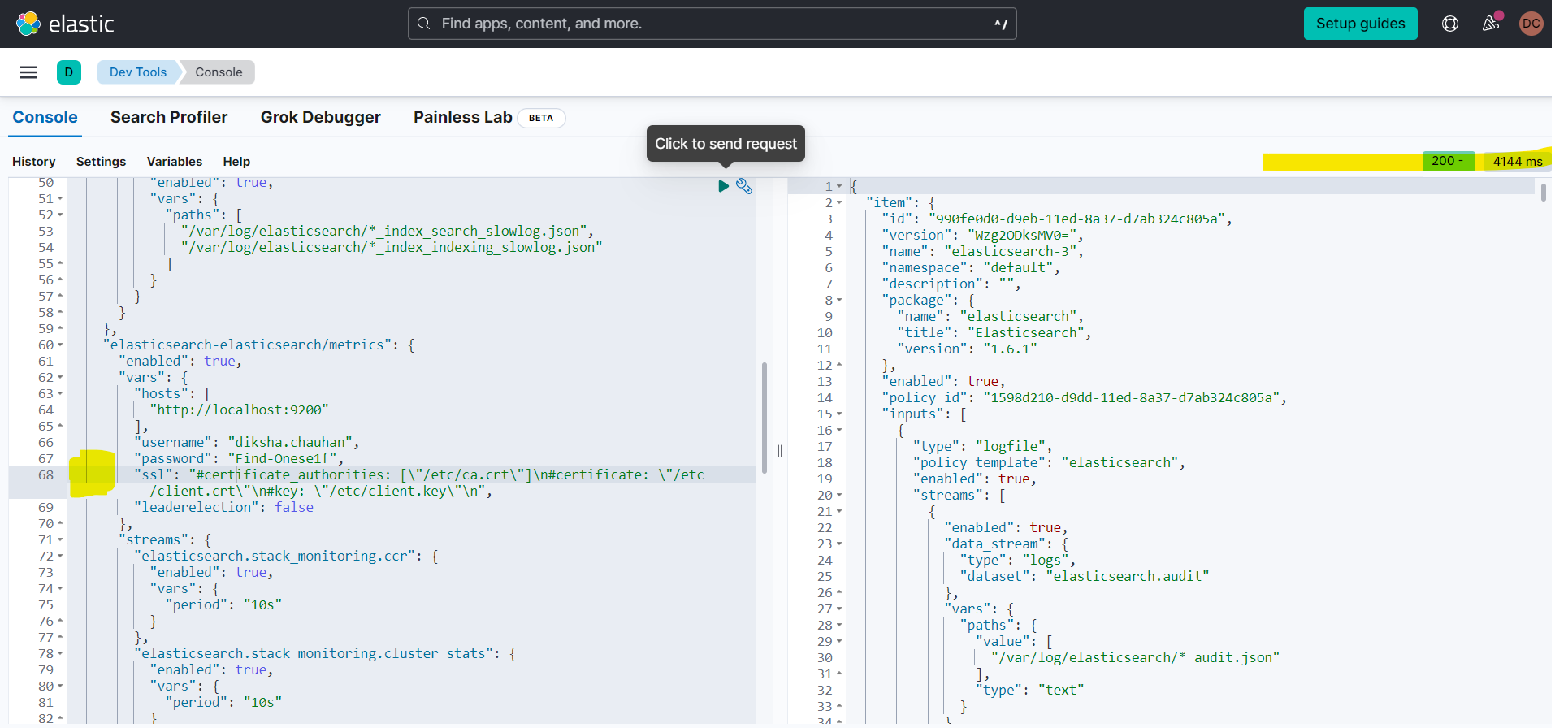Open the console Help
Viewport: 1568px width, 728px height.
tap(236, 162)
